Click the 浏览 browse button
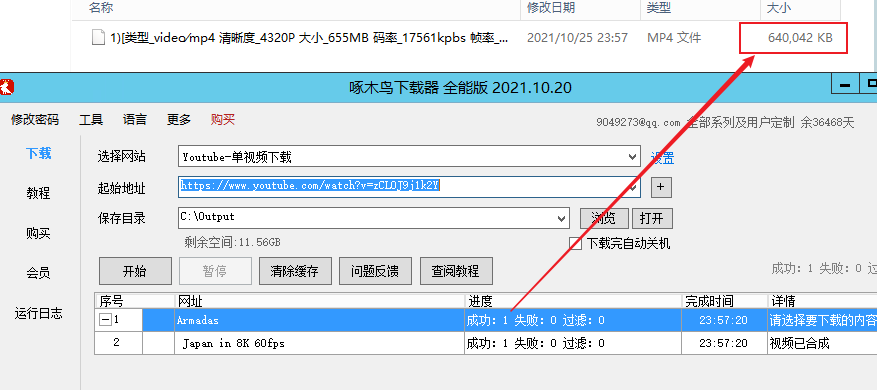Image resolution: width=877 pixels, height=390 pixels. (x=604, y=219)
